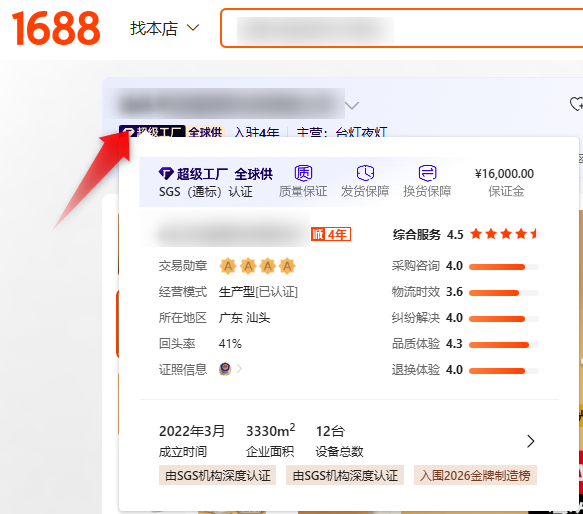Click the first 由SGS机构深度认证 tag

coord(218,475)
